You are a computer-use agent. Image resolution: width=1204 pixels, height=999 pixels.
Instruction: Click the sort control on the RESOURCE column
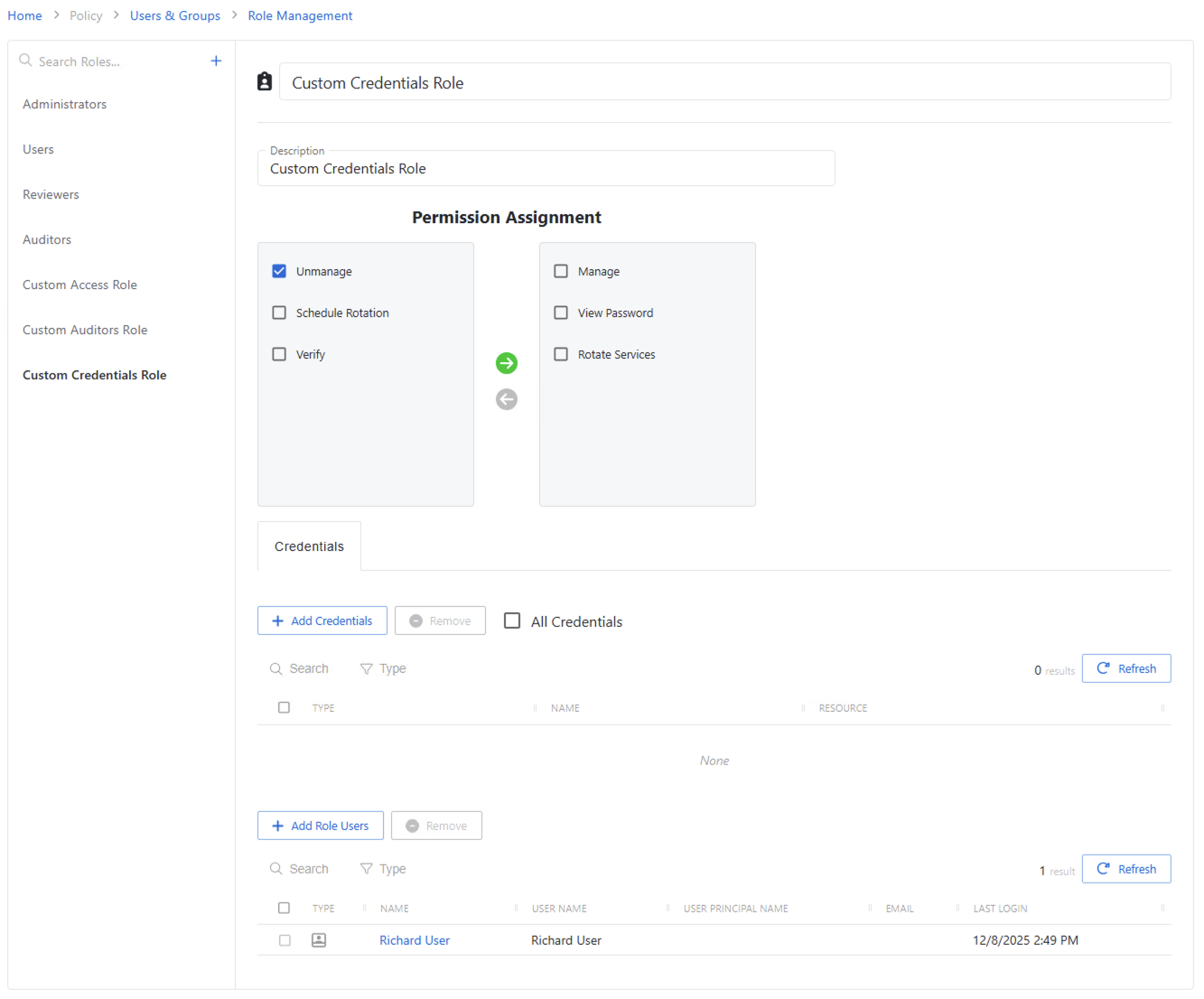tap(802, 707)
